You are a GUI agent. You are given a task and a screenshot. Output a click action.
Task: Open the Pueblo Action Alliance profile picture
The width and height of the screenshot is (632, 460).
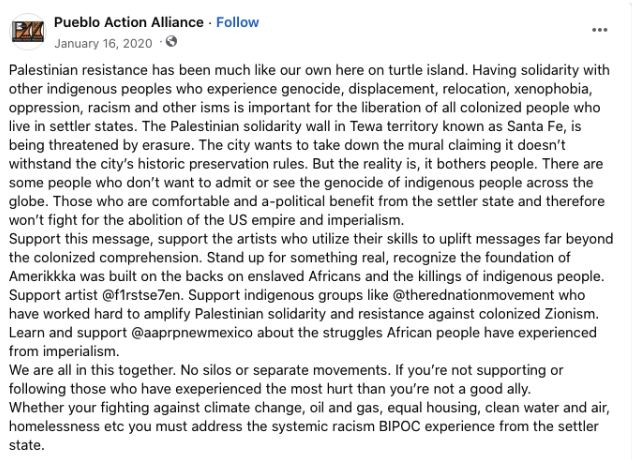pyautogui.click(x=28, y=31)
